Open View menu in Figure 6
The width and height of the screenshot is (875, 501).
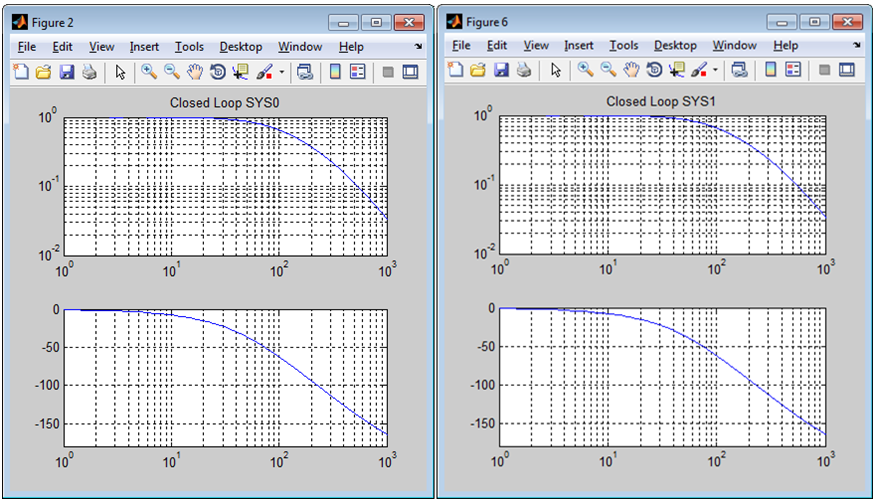coord(536,45)
